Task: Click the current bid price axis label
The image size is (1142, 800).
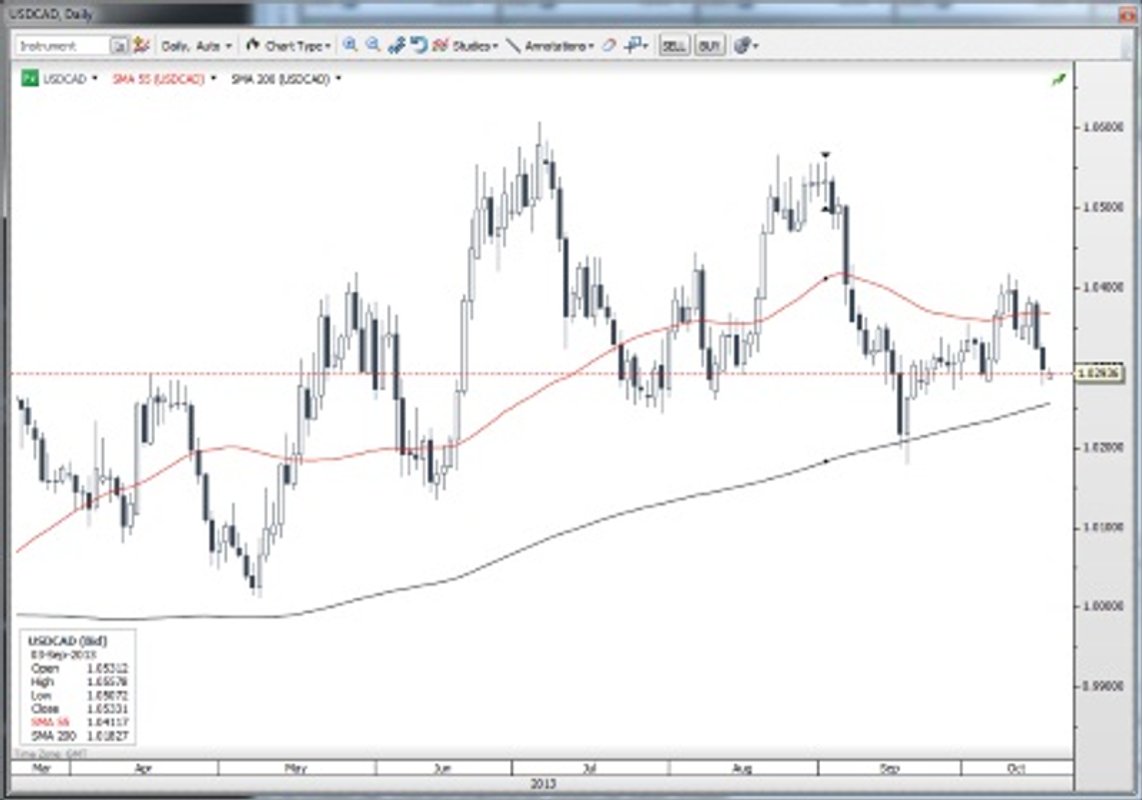Action: pyautogui.click(x=1100, y=371)
